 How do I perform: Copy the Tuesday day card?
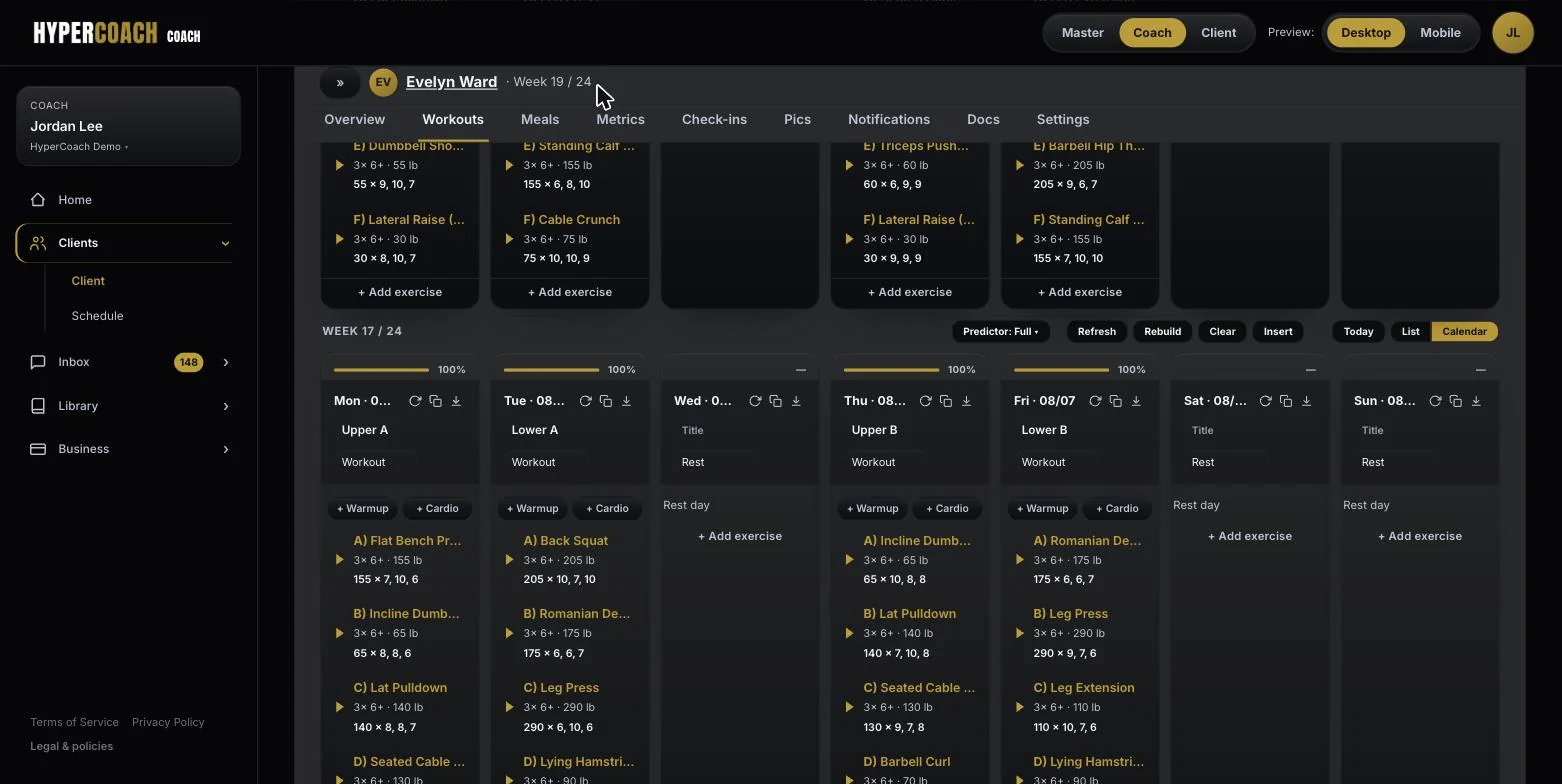[x=606, y=401]
